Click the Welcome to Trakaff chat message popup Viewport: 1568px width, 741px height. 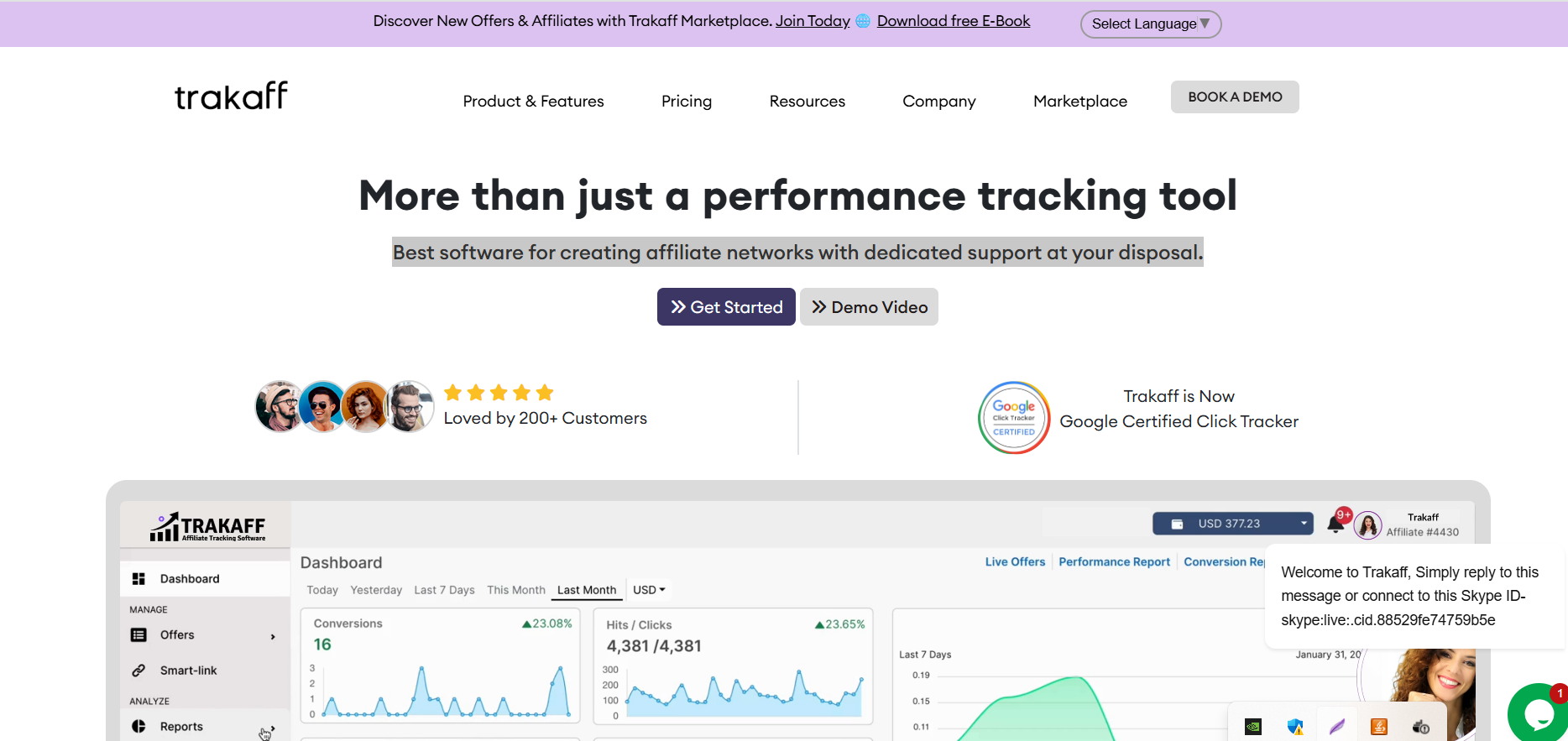tap(1415, 596)
